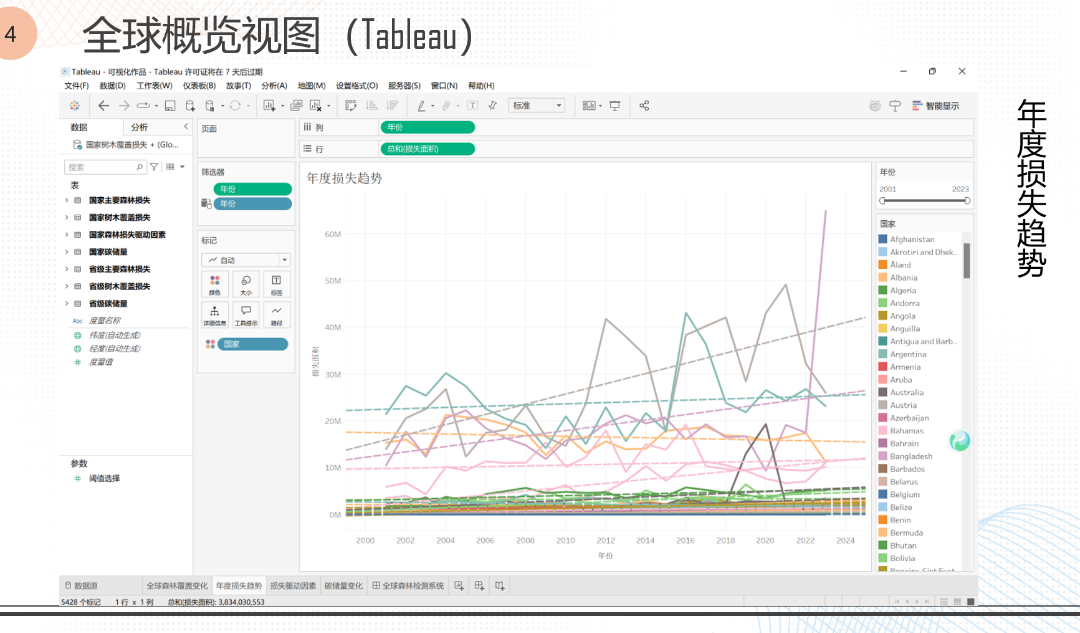Save the workbook with the disk icon
Viewport: 1080px width, 633px height.
click(170, 105)
